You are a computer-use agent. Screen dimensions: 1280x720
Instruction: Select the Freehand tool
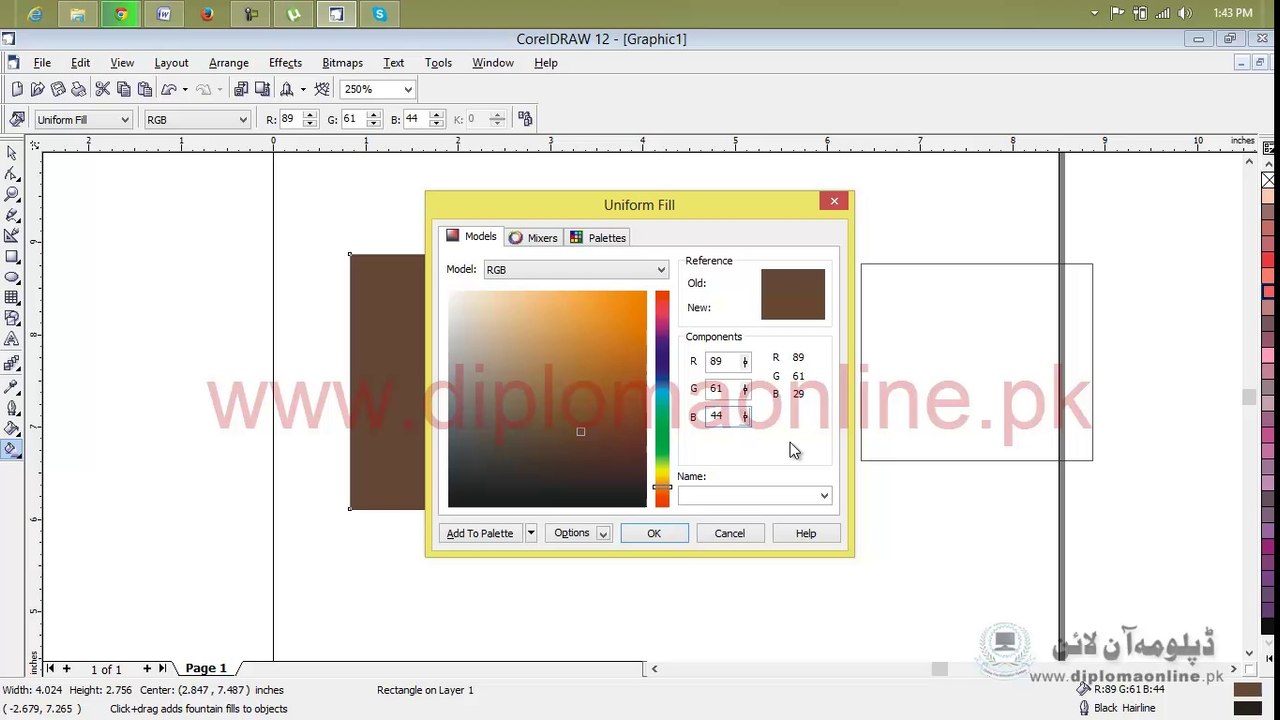[12, 215]
